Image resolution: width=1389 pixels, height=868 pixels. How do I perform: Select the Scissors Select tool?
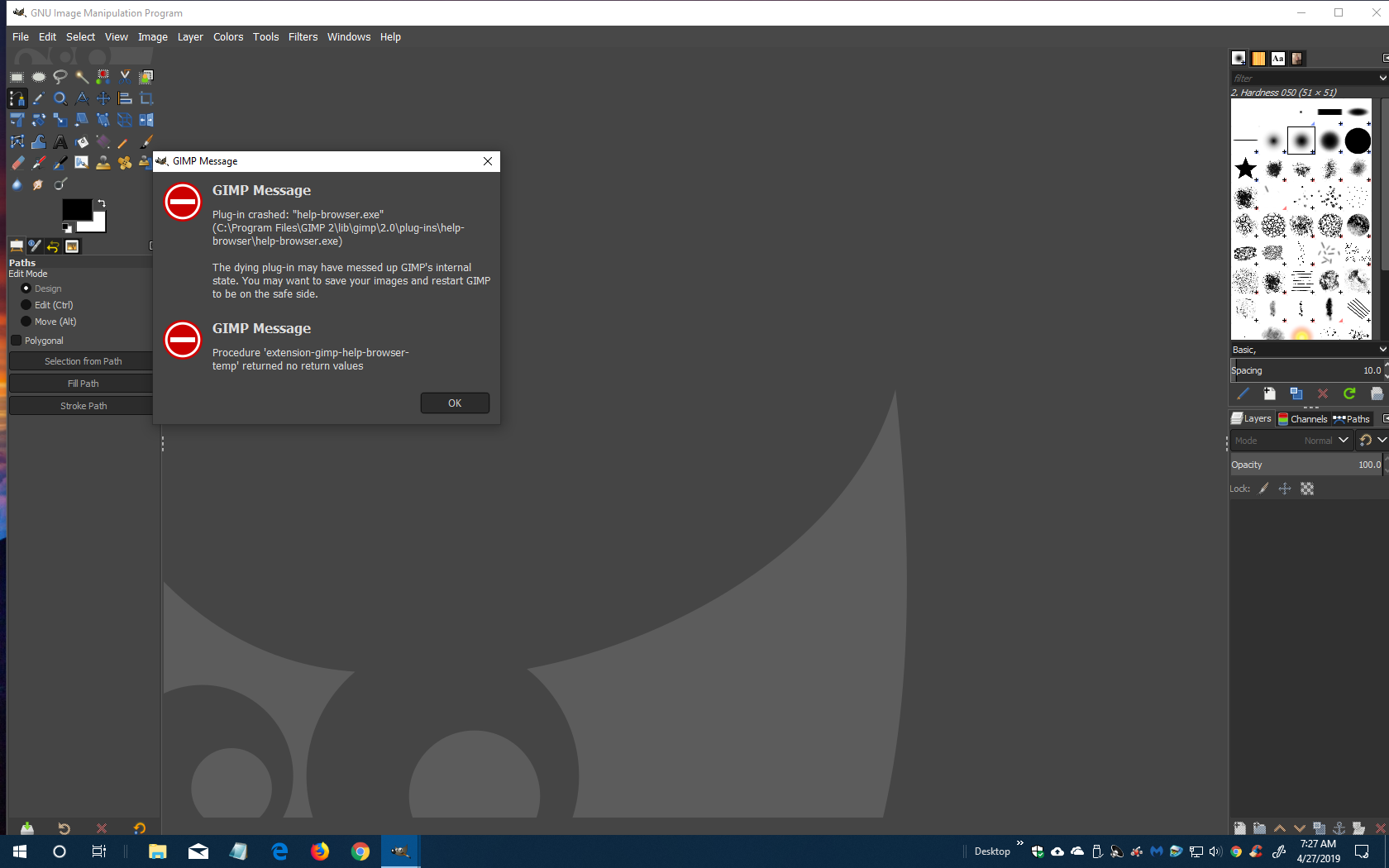[x=124, y=77]
